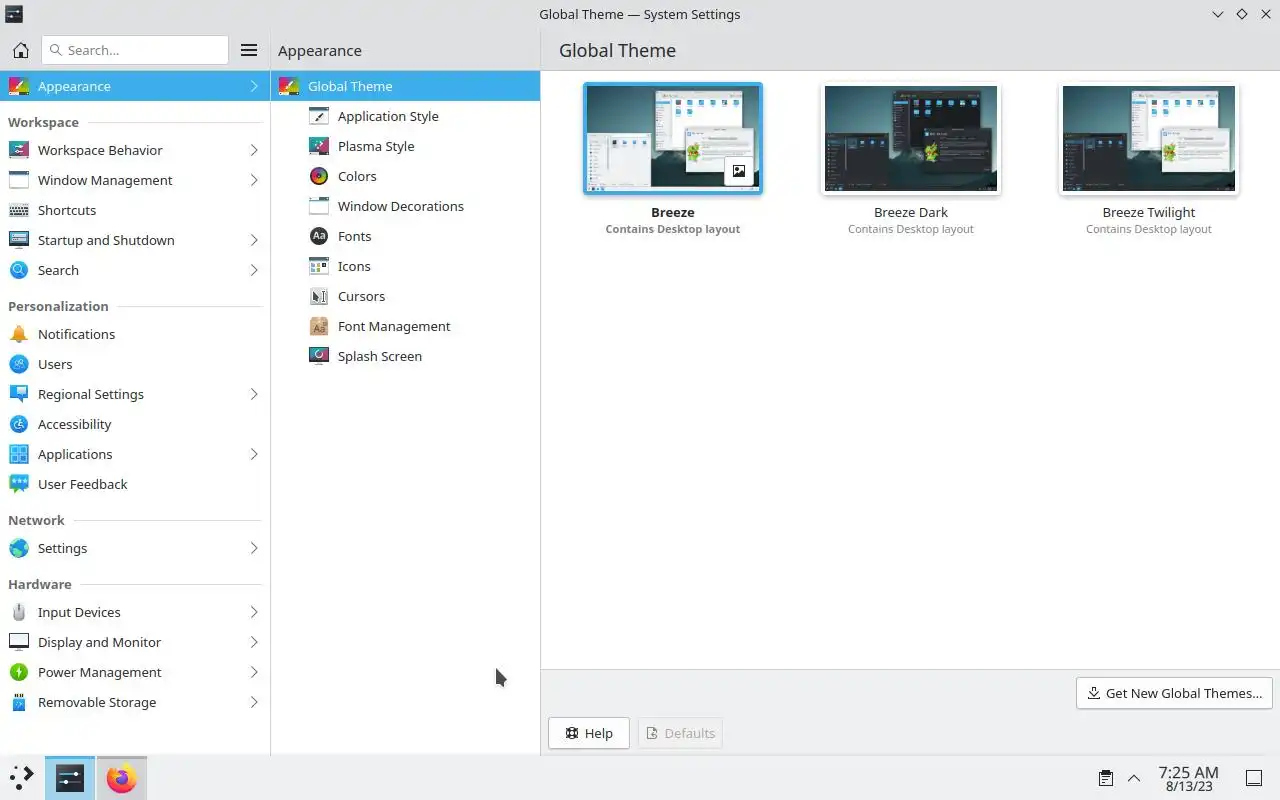Click the Workspace Behavior icon

click(18, 150)
